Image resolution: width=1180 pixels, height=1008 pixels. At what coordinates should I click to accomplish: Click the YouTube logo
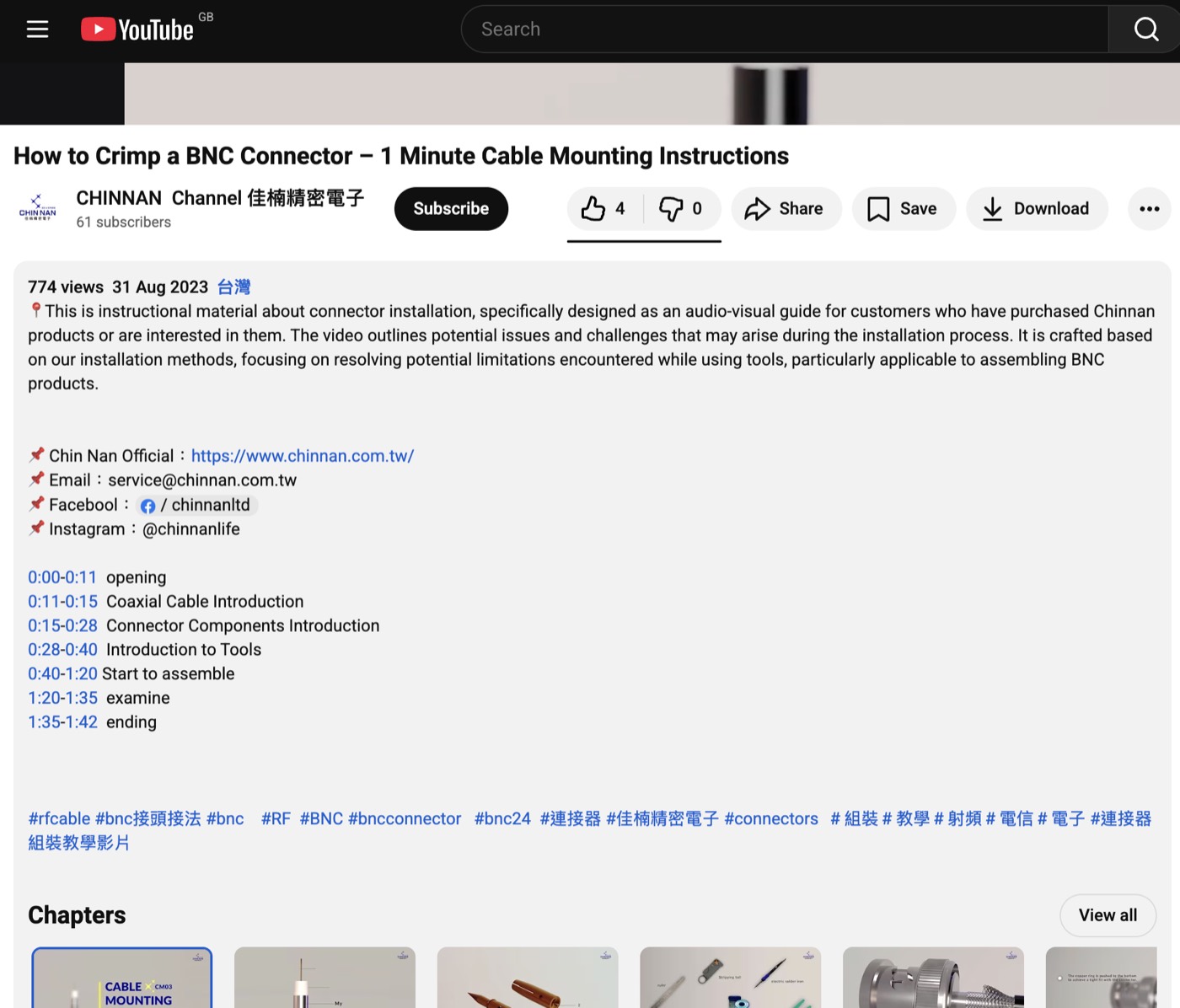137,29
